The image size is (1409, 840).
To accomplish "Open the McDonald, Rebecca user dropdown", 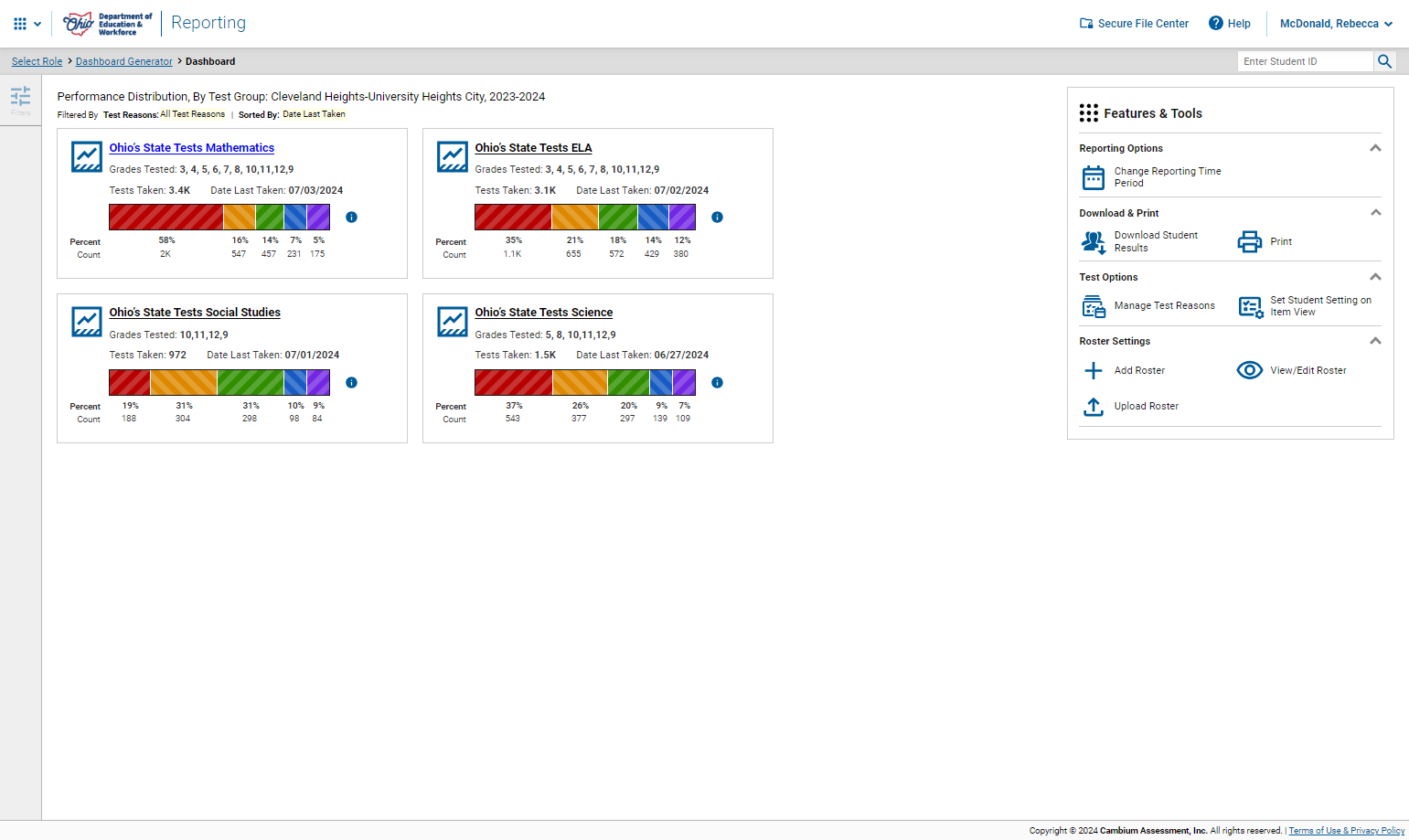I will coord(1336,24).
